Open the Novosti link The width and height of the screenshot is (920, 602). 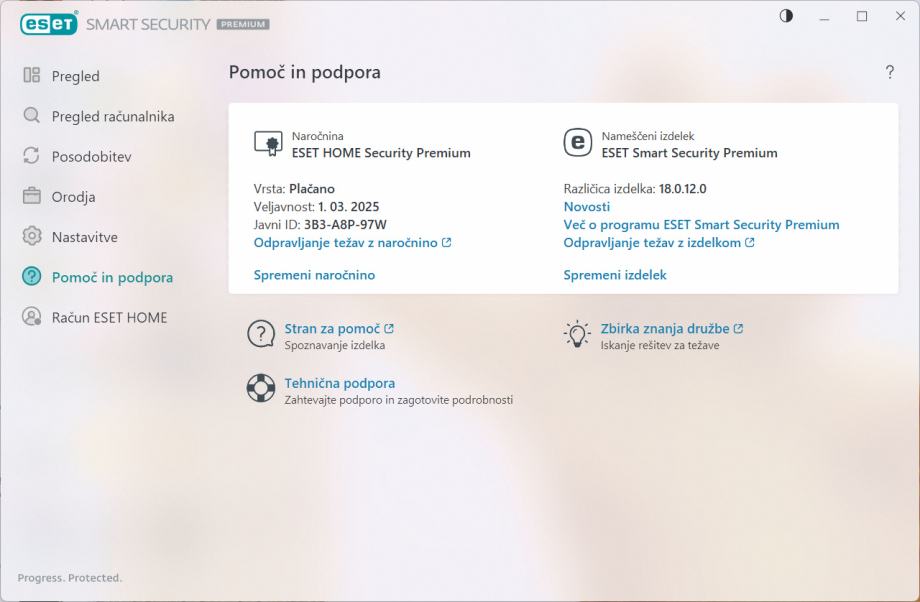(587, 207)
